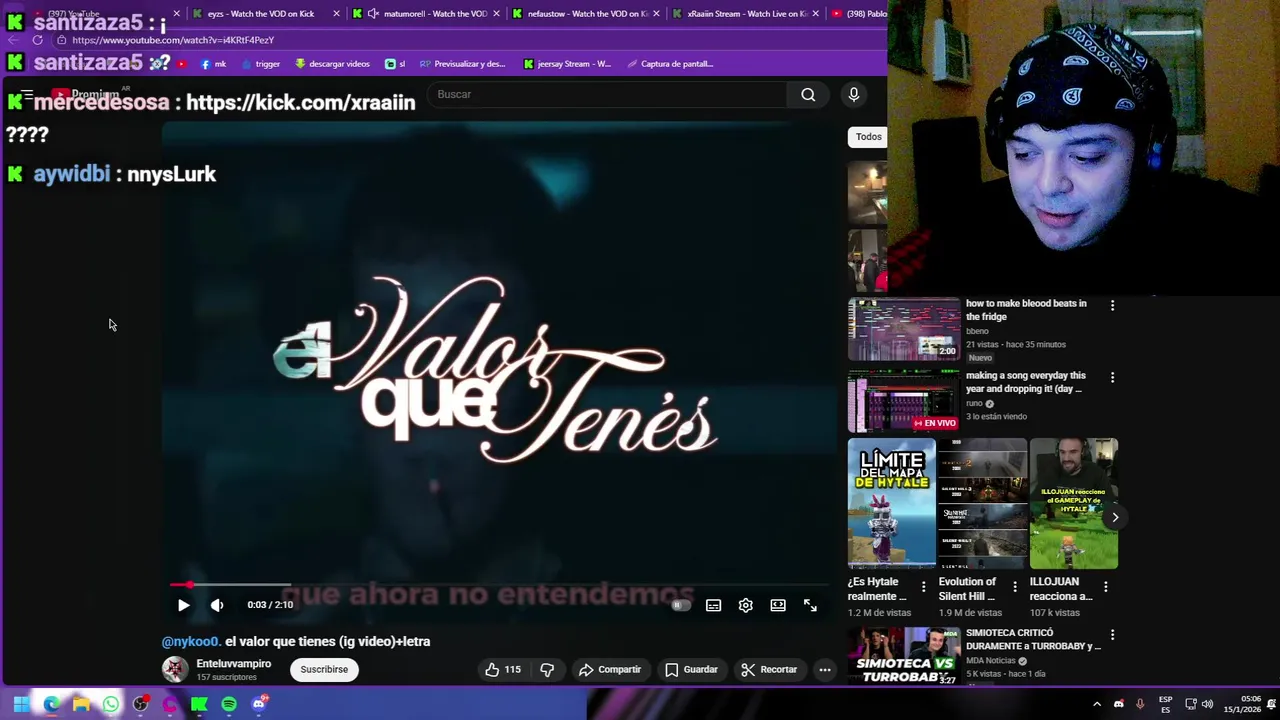
Task: Open options for 'making a song everyday' video
Action: click(1112, 377)
